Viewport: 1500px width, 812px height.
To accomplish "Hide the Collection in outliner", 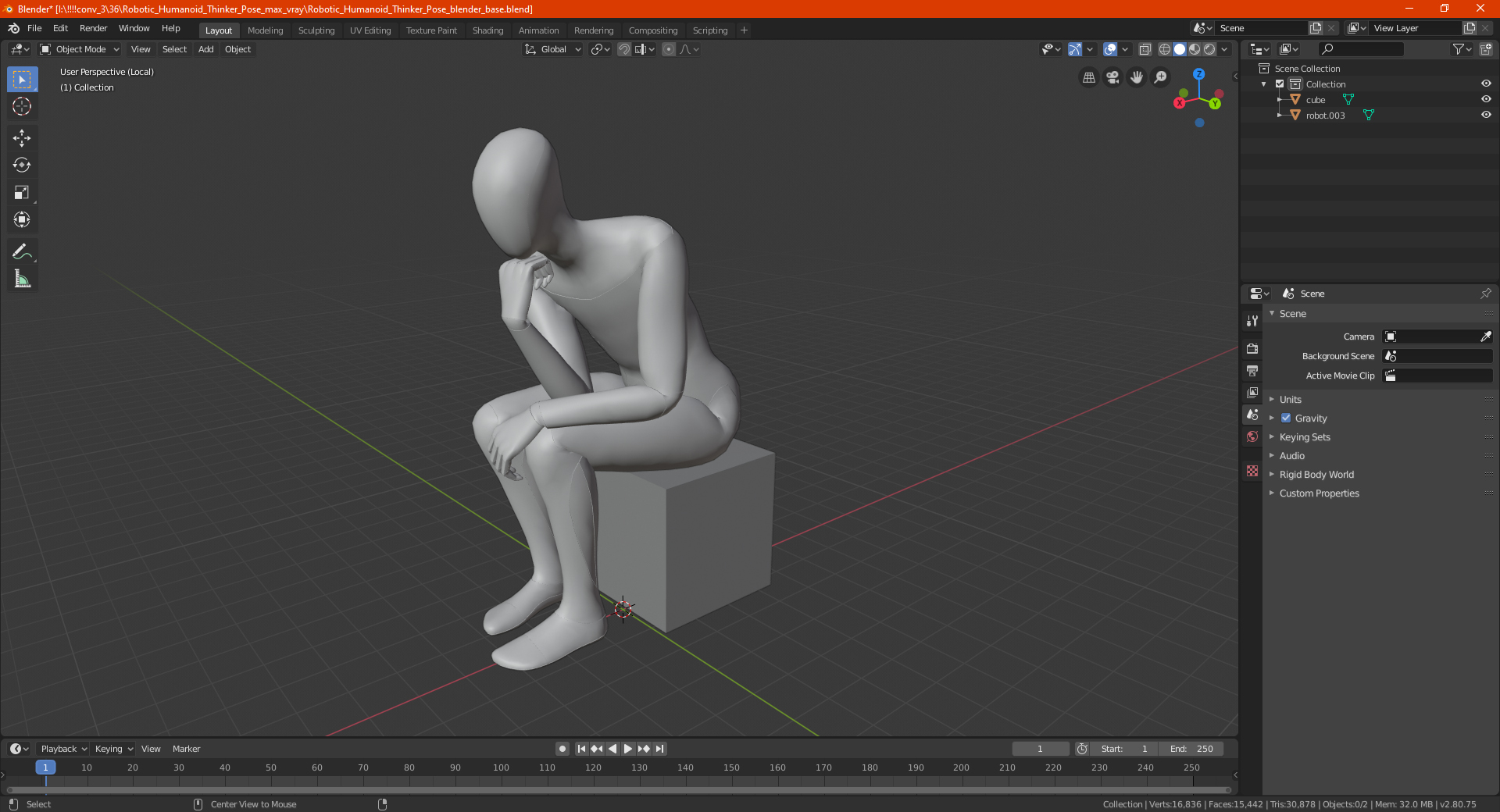I will [1486, 84].
